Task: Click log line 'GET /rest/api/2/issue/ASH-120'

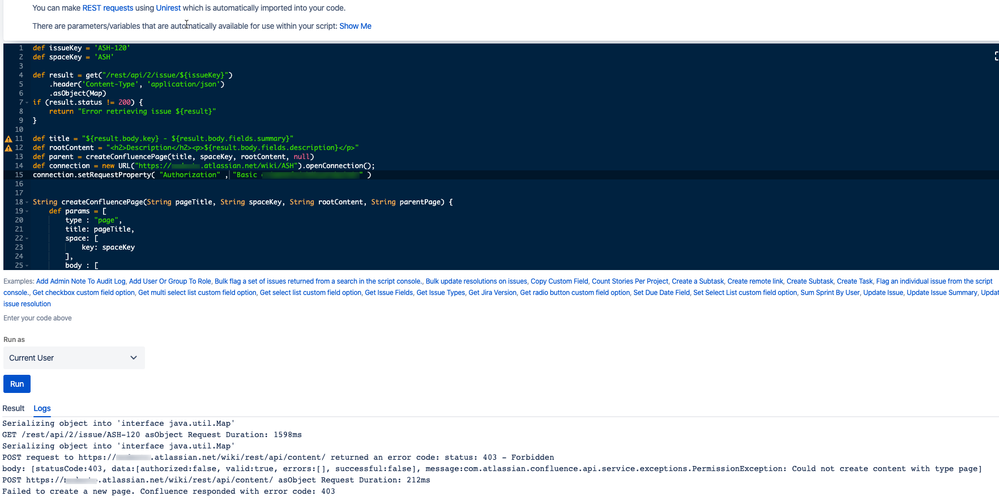Action: (x=152, y=434)
